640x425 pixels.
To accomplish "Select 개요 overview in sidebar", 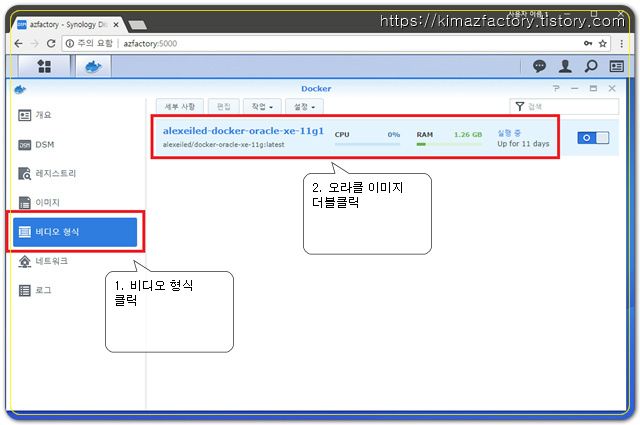I will point(76,115).
